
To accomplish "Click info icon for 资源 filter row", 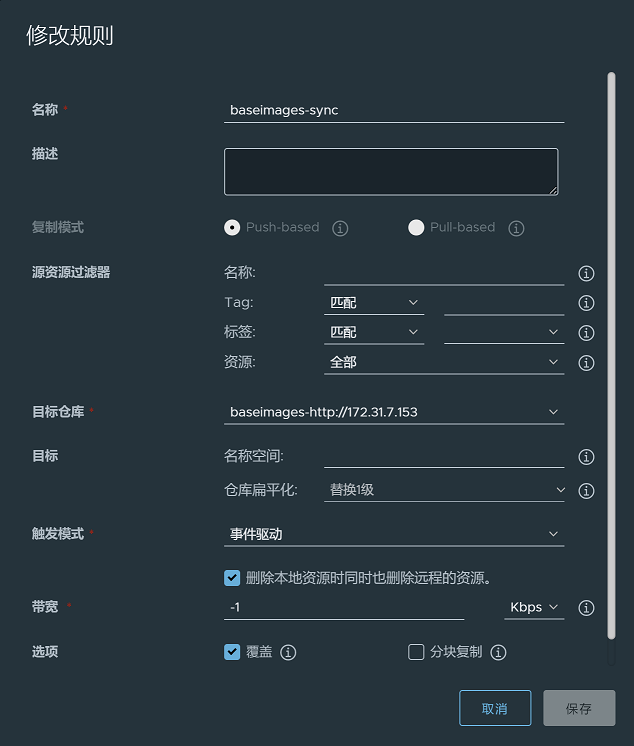I will tap(587, 363).
